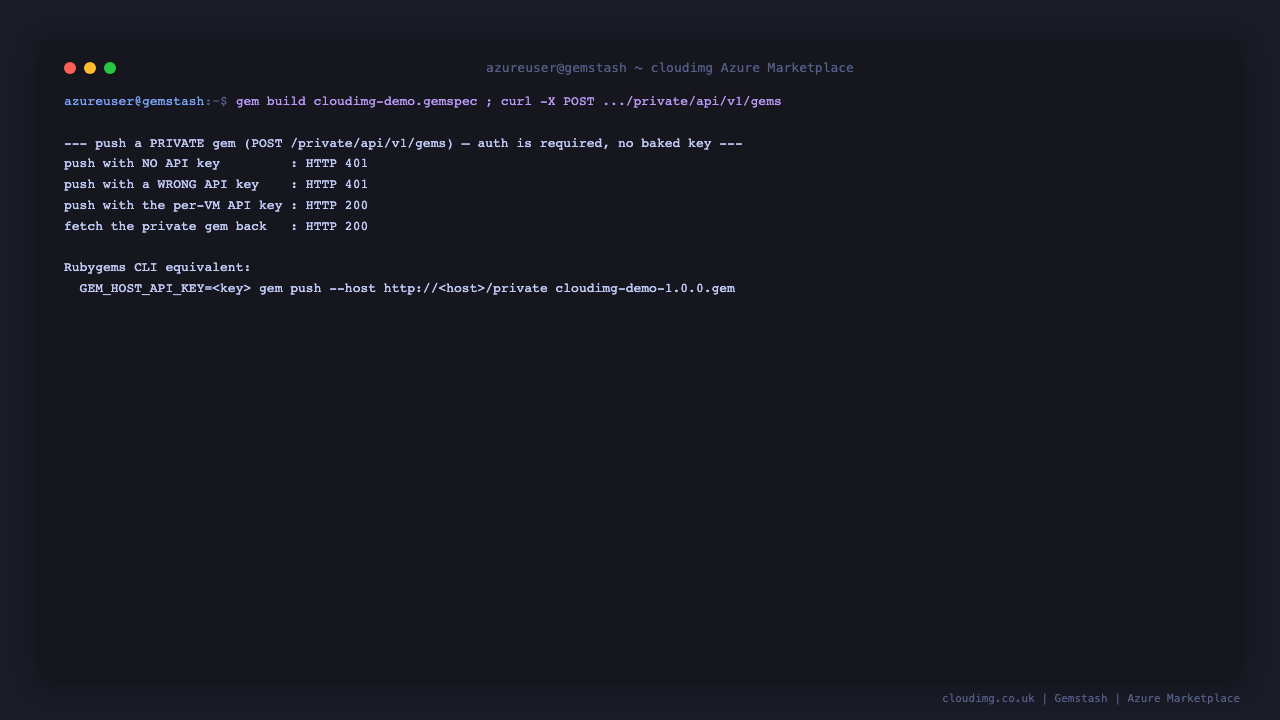Click the 'gem build cloudimg-demo.gemspec' command text
This screenshot has width=1280, height=720.
(x=357, y=102)
